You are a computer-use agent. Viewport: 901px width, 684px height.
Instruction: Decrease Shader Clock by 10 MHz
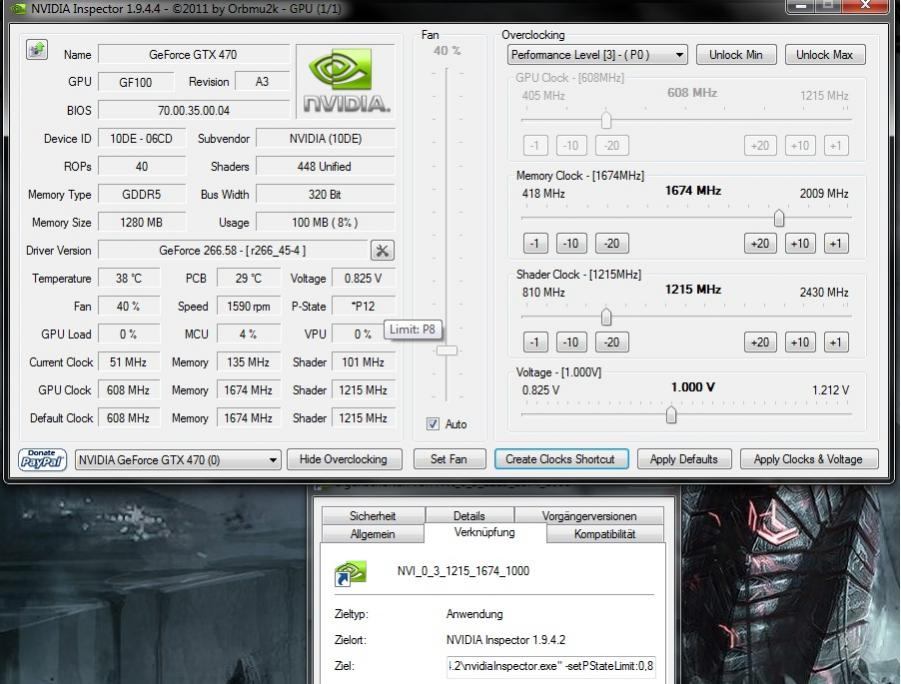tap(571, 342)
